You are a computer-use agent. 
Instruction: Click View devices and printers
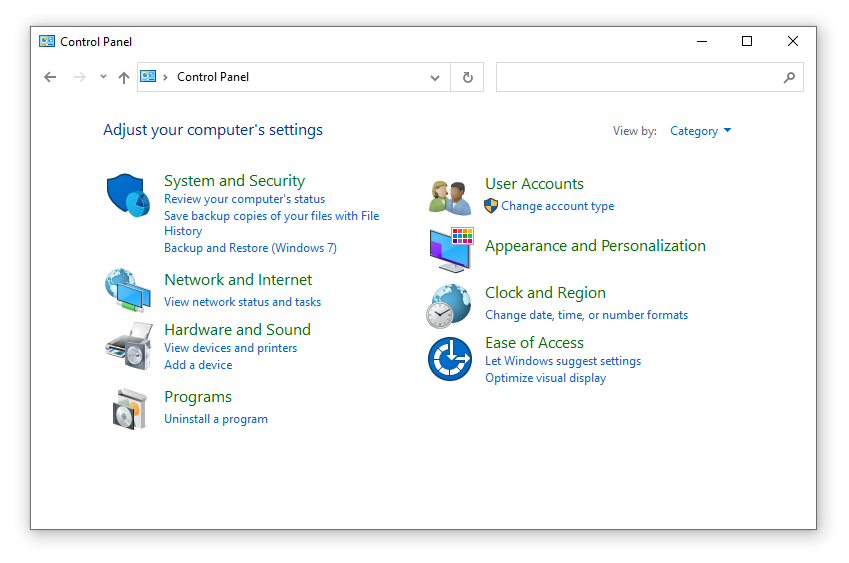coord(231,348)
